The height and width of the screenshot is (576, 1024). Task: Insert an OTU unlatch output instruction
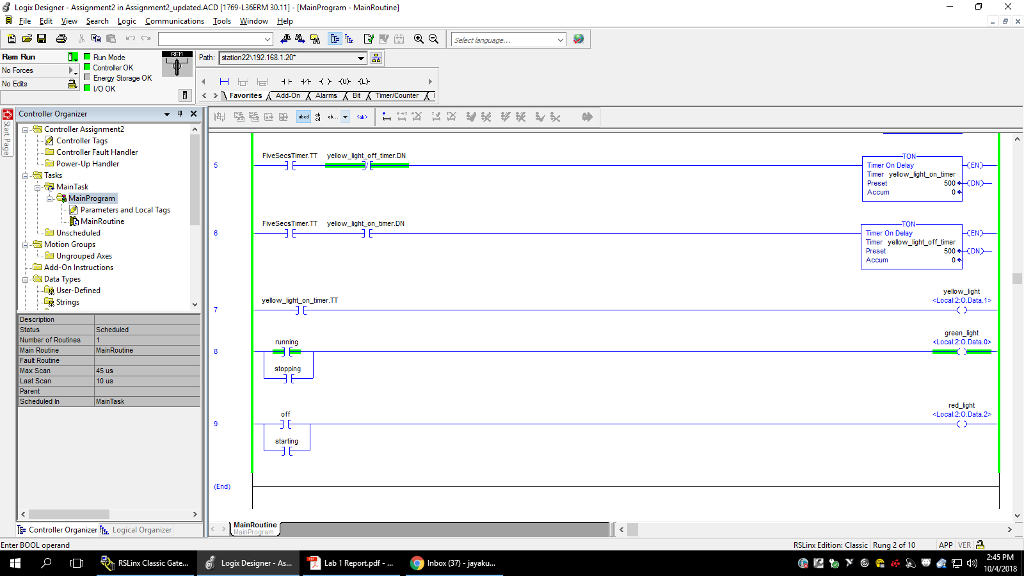point(345,81)
